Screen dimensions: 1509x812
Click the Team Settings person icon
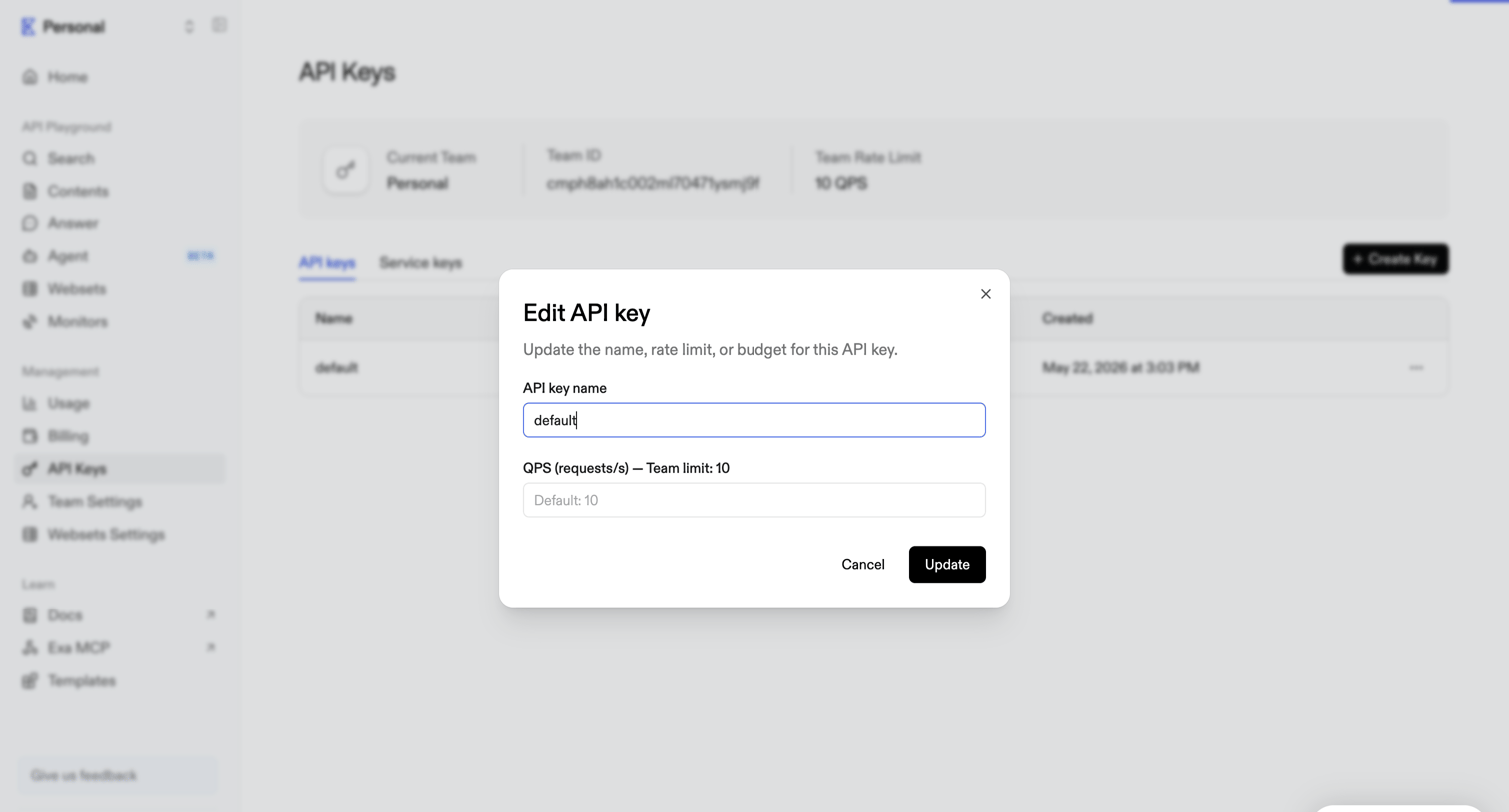(30, 502)
